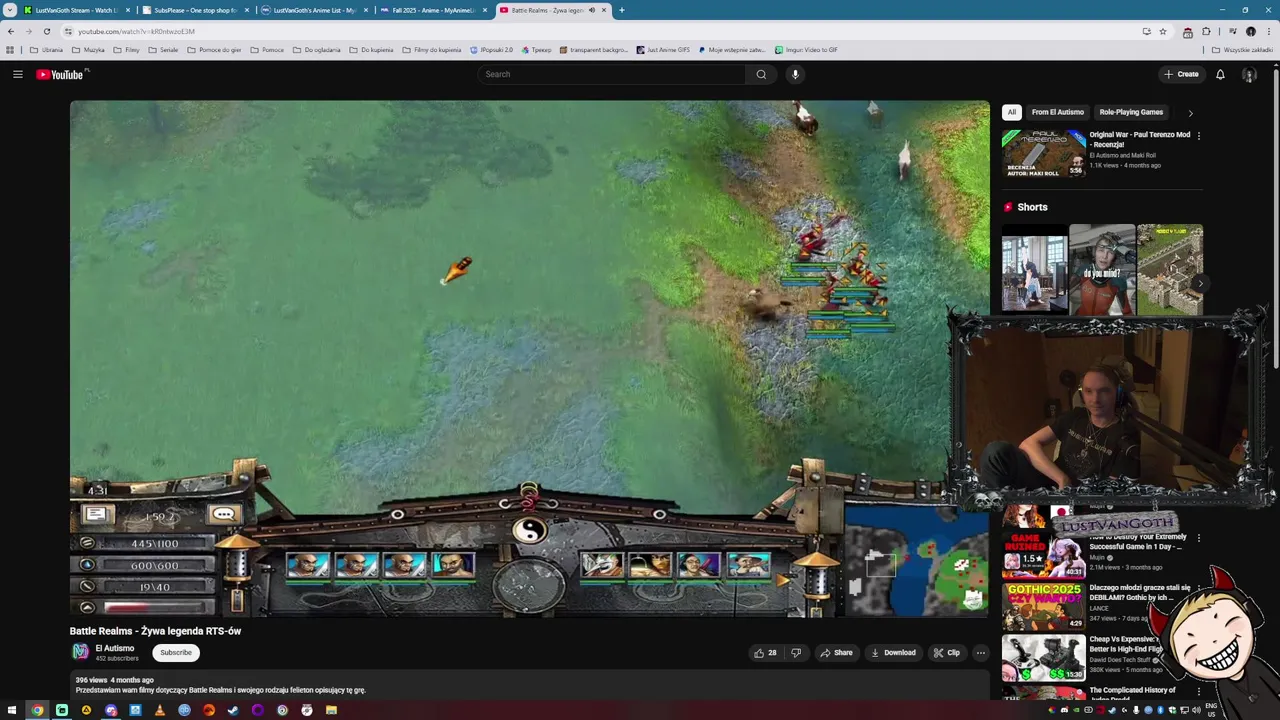Open the tab search dropdown arrow

point(9,10)
